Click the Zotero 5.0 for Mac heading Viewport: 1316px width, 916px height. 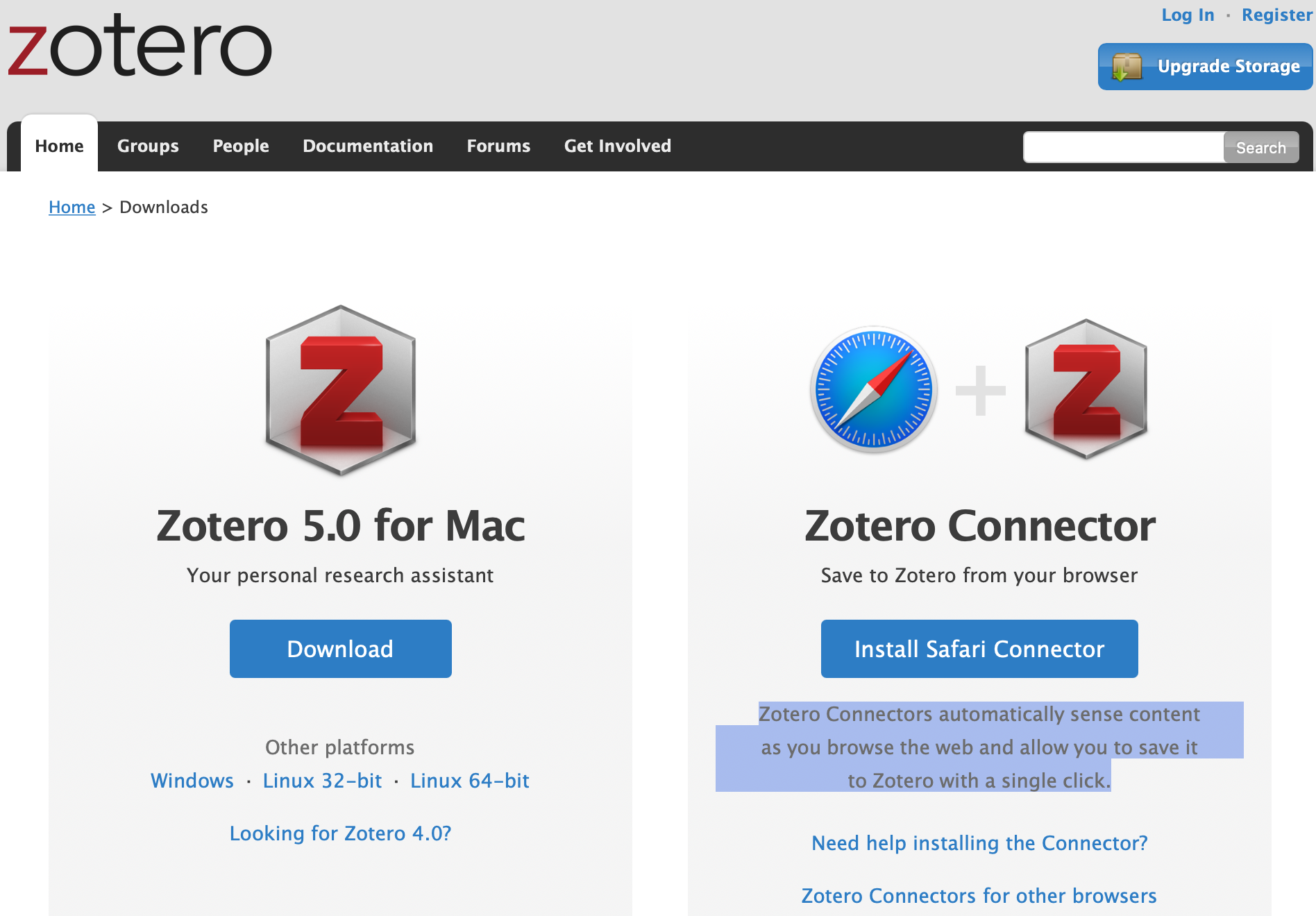point(341,525)
